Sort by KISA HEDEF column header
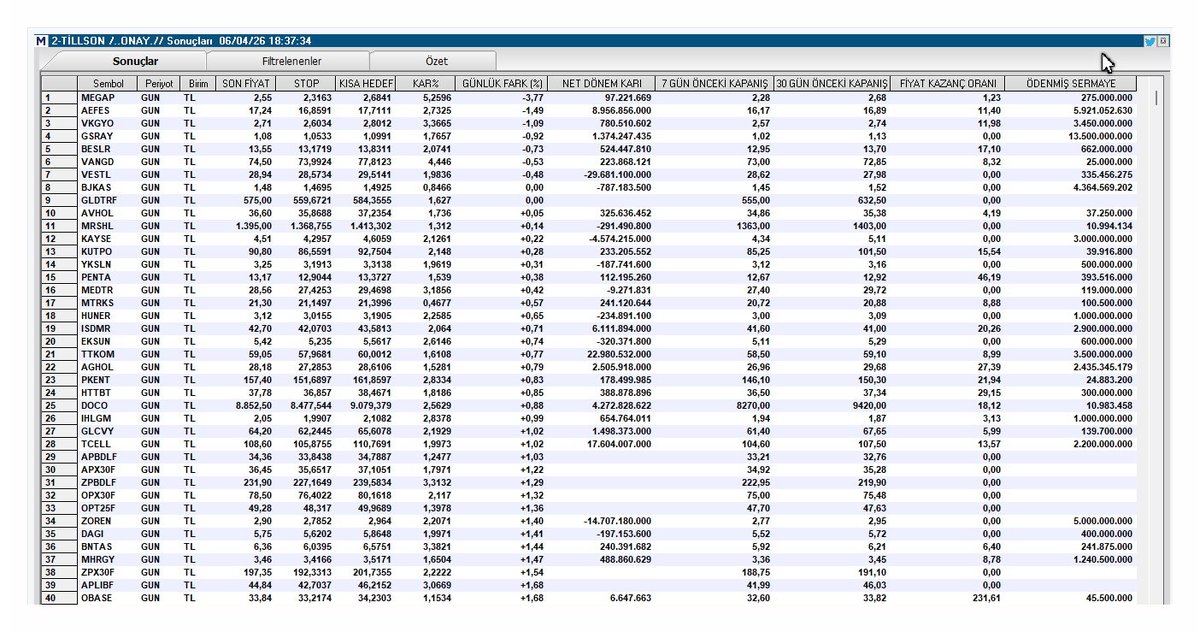The image size is (1200, 632). pyautogui.click(x=364, y=84)
